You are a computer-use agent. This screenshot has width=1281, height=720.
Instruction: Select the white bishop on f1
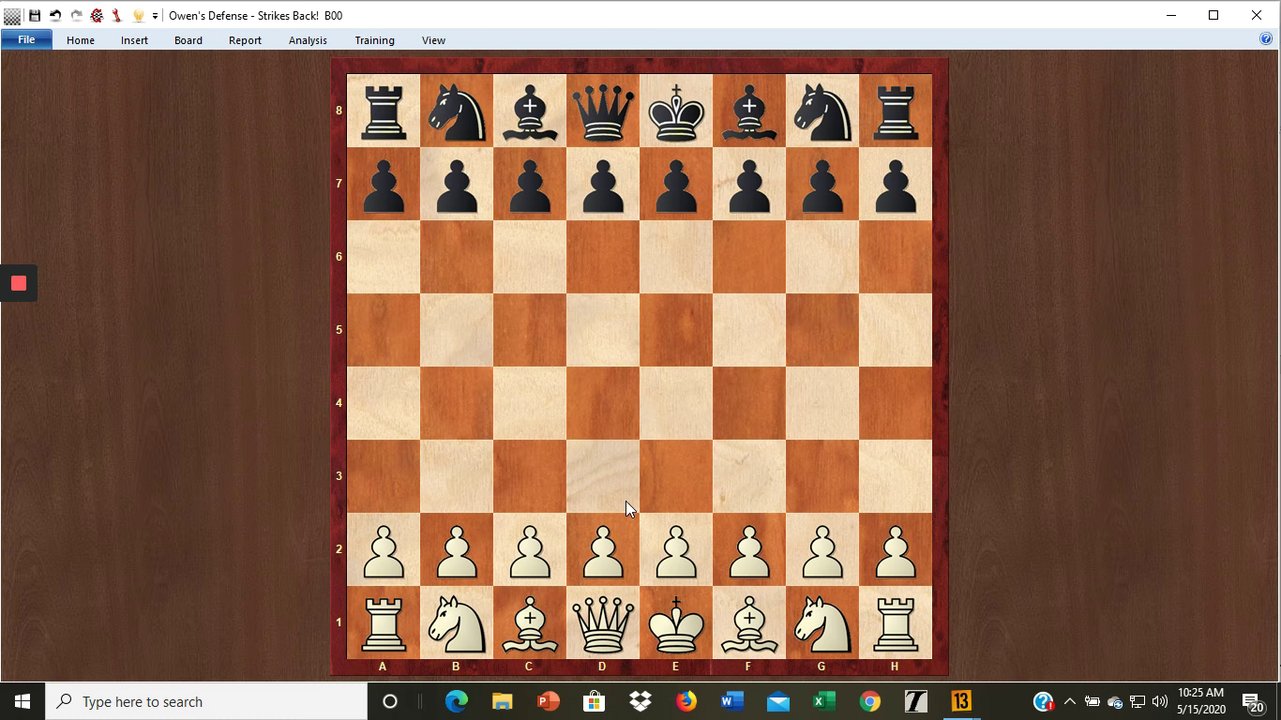tap(749, 623)
